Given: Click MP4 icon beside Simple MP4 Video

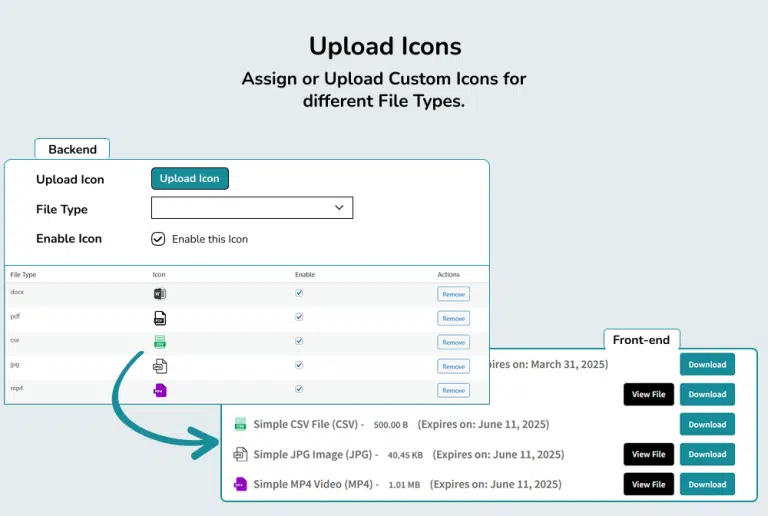Looking at the screenshot, I should tap(240, 484).
